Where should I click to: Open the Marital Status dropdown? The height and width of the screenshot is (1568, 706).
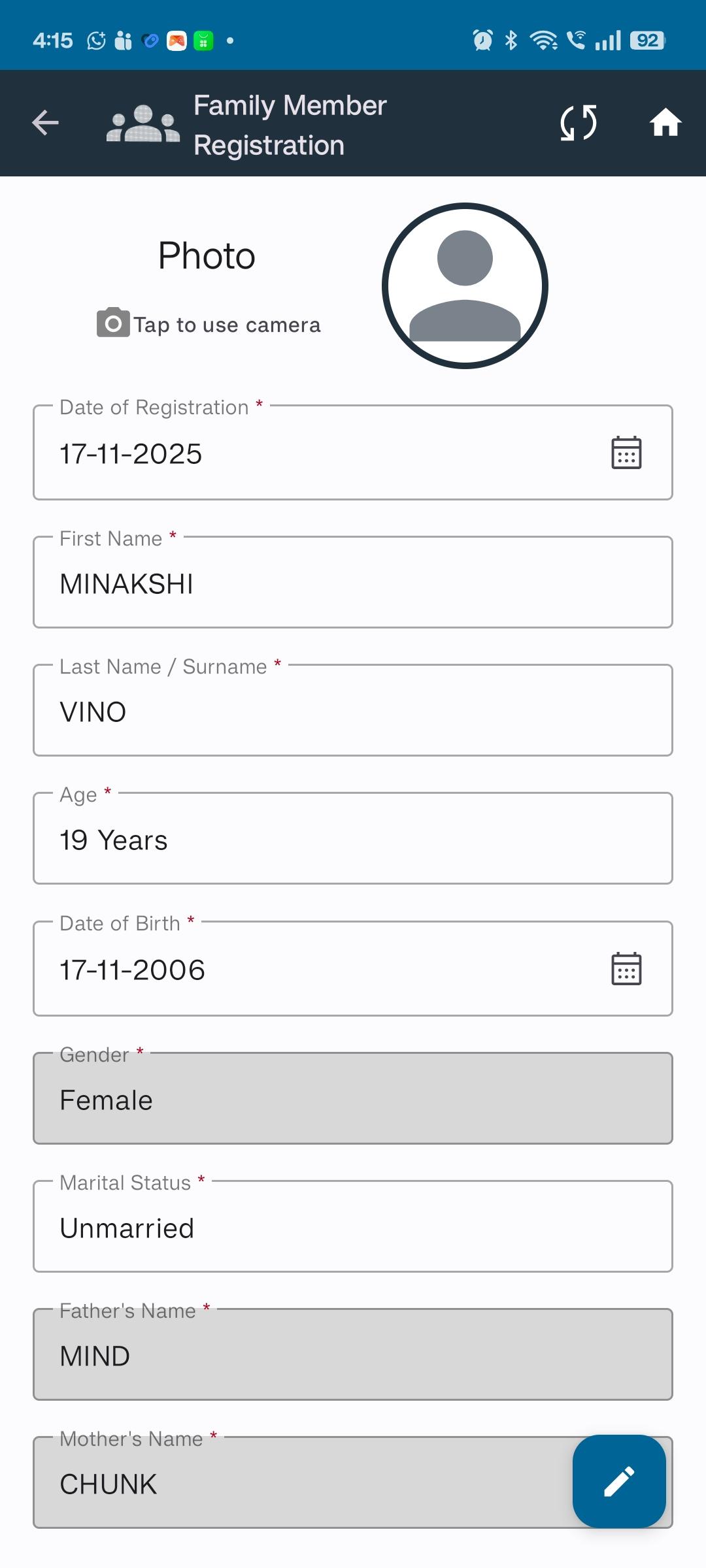[x=353, y=1228]
